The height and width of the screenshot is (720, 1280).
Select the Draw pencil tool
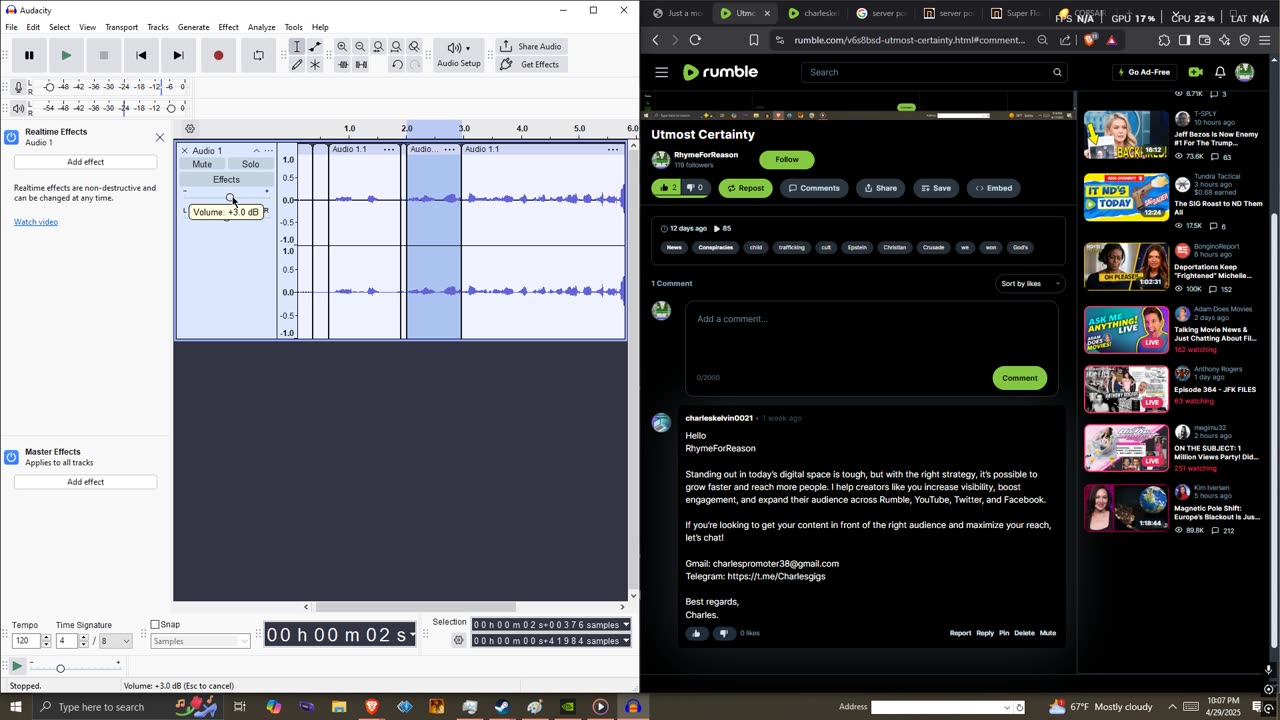[x=297, y=64]
